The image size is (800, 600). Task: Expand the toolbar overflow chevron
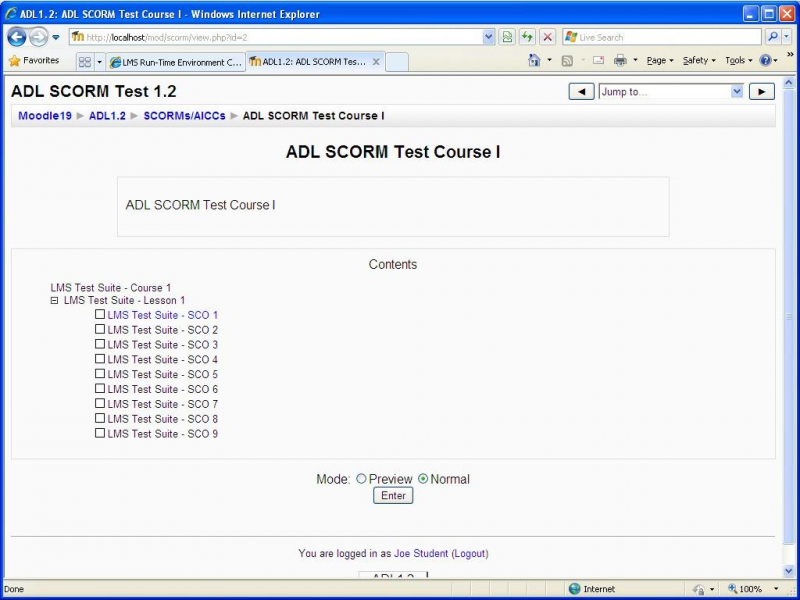(790, 55)
